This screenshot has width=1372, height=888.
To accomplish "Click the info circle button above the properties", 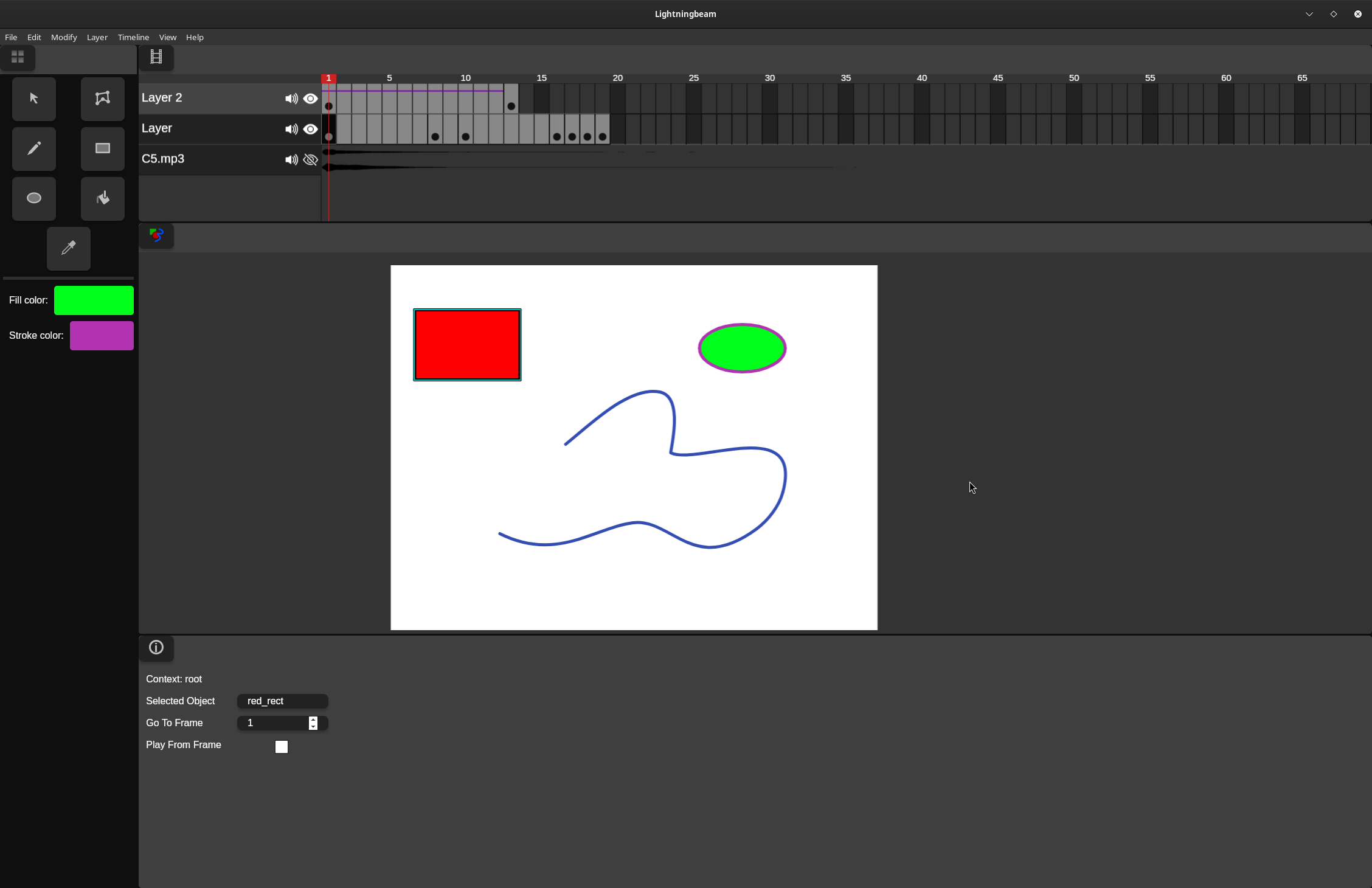I will tap(156, 647).
